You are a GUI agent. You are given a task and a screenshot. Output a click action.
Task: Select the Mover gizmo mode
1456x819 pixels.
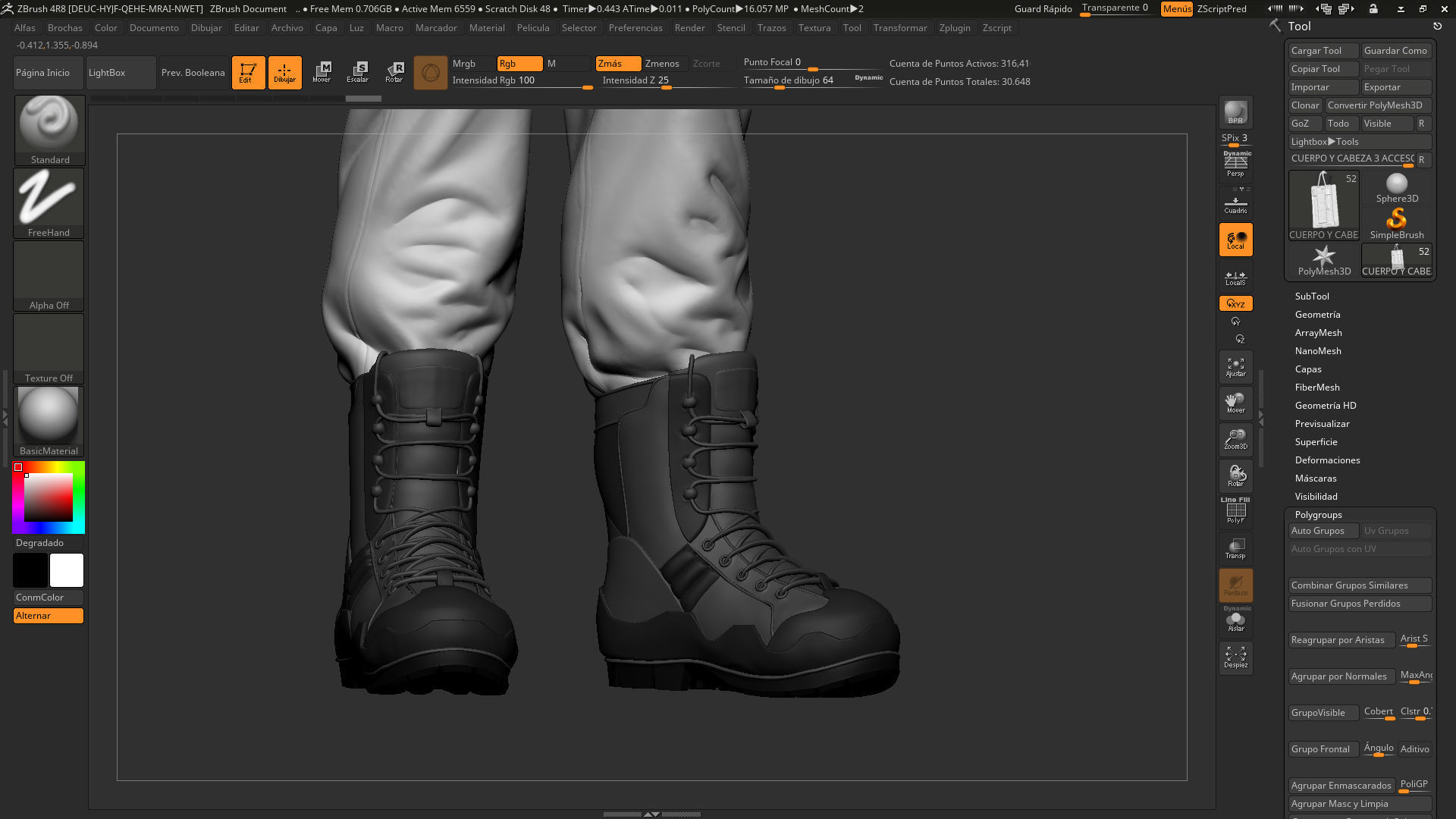coord(322,72)
